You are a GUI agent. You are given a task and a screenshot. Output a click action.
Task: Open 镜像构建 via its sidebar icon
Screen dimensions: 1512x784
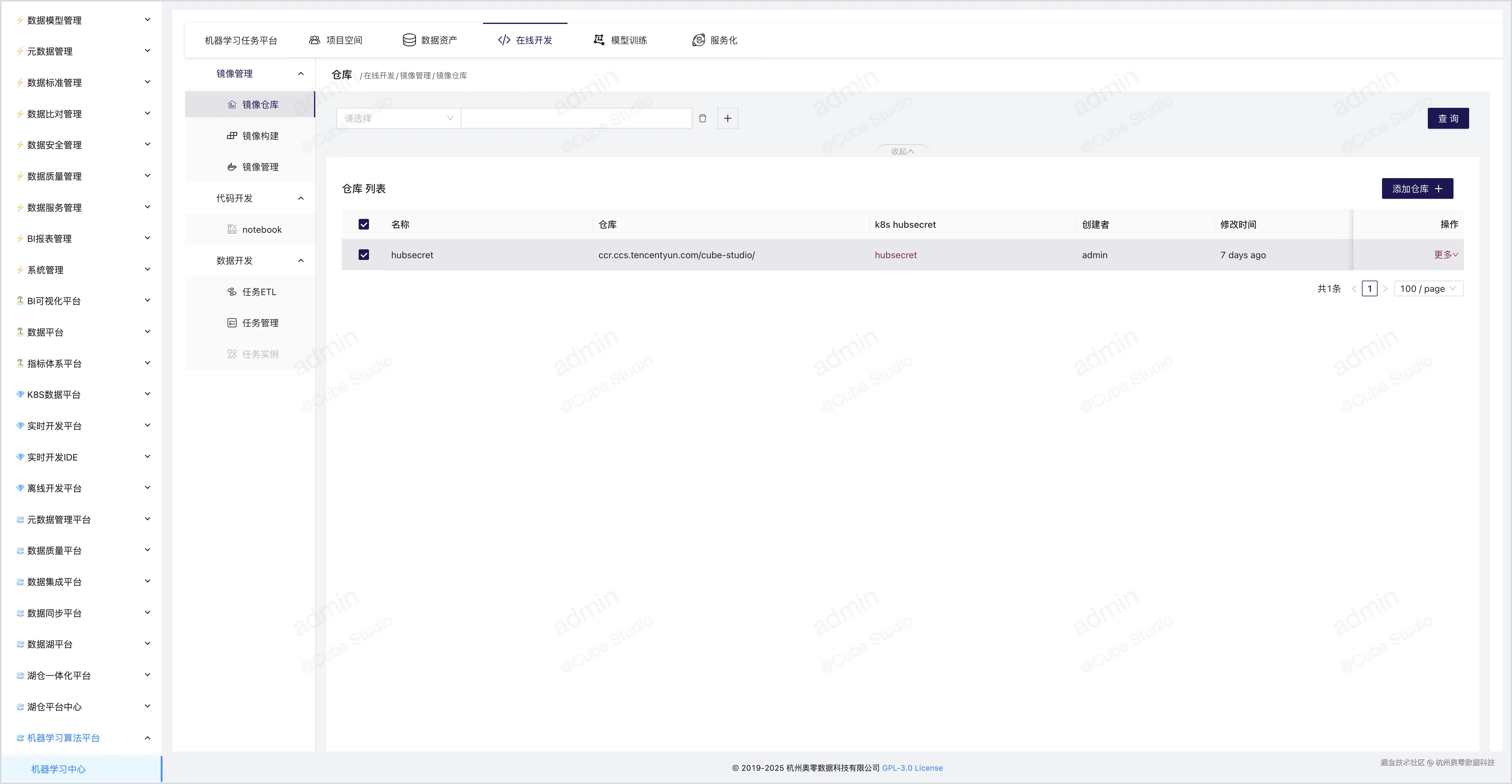(232, 136)
